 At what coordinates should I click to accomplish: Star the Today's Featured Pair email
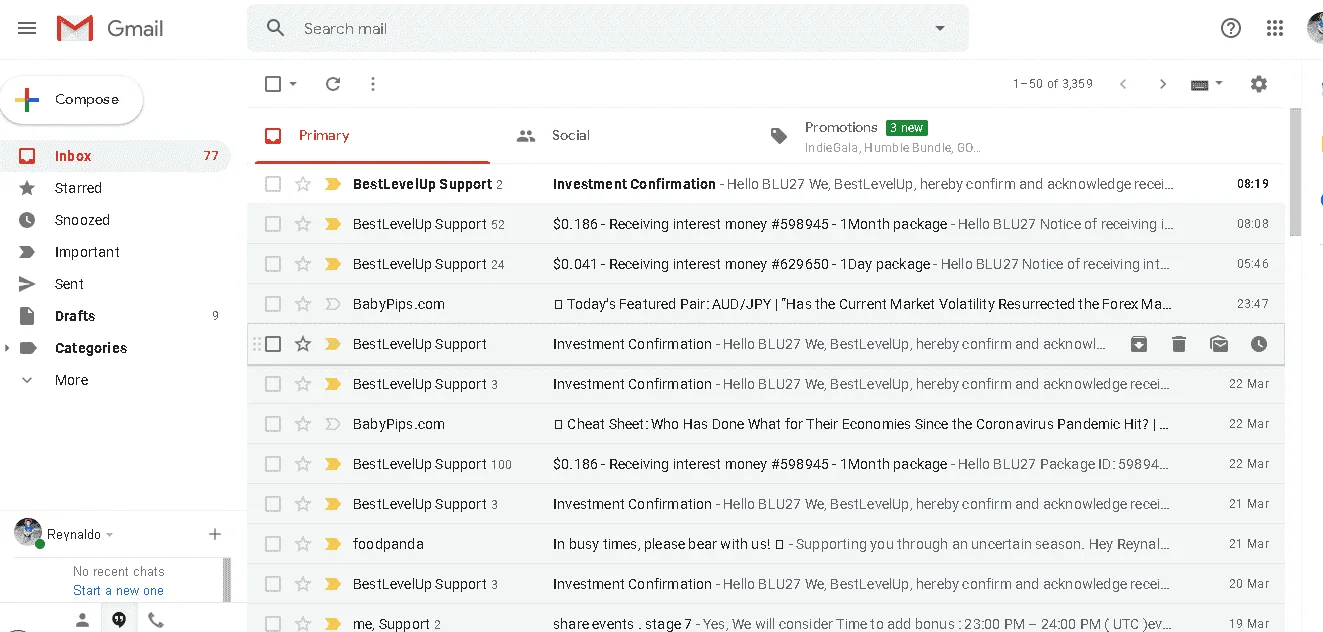click(303, 304)
